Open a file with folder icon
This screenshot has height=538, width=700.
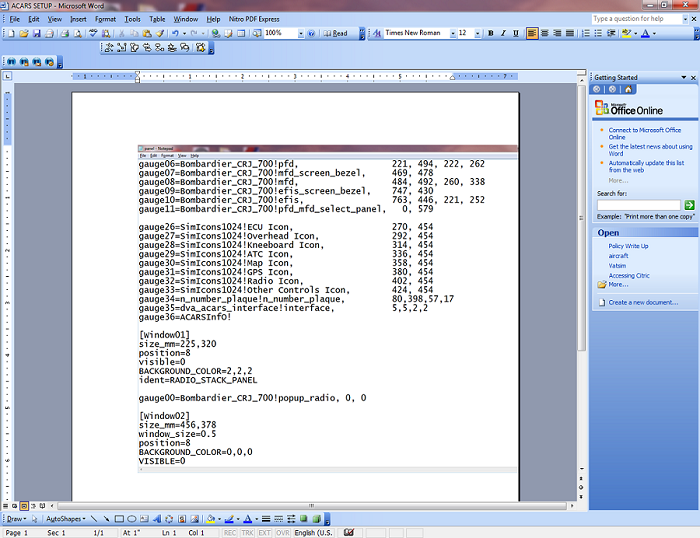click(24, 33)
